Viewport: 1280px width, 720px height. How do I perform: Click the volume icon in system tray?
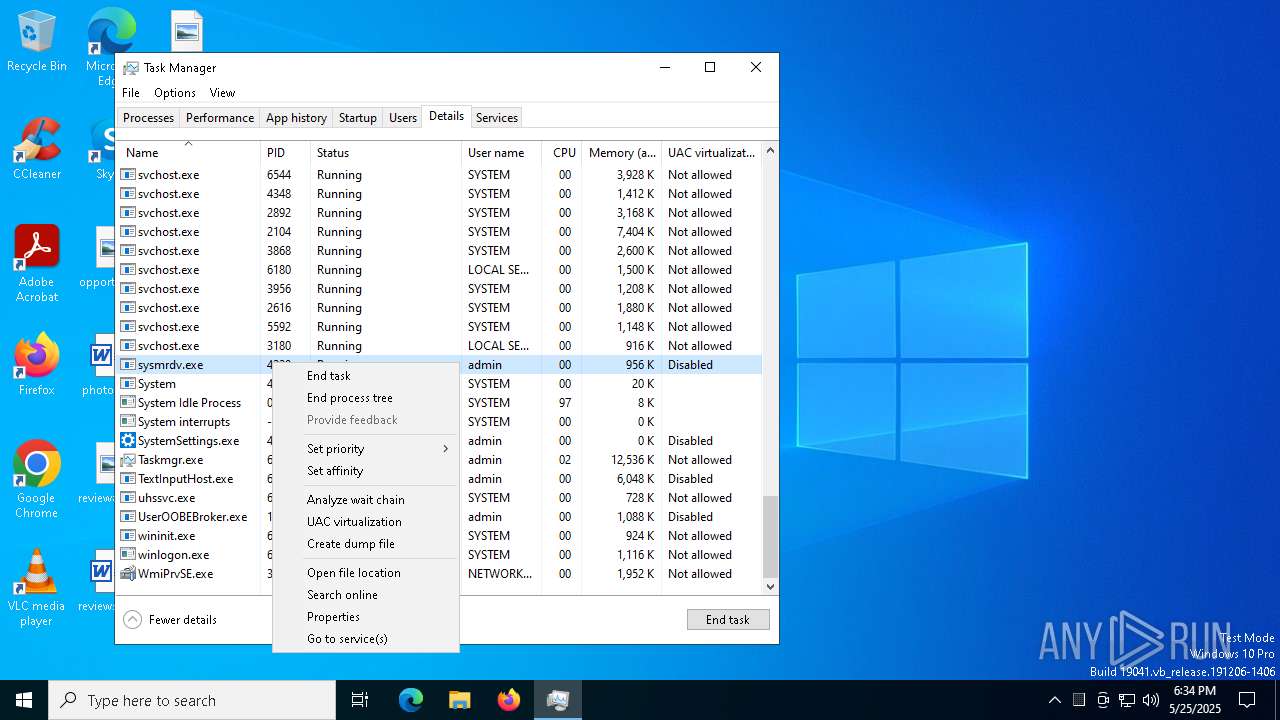(x=1151, y=700)
